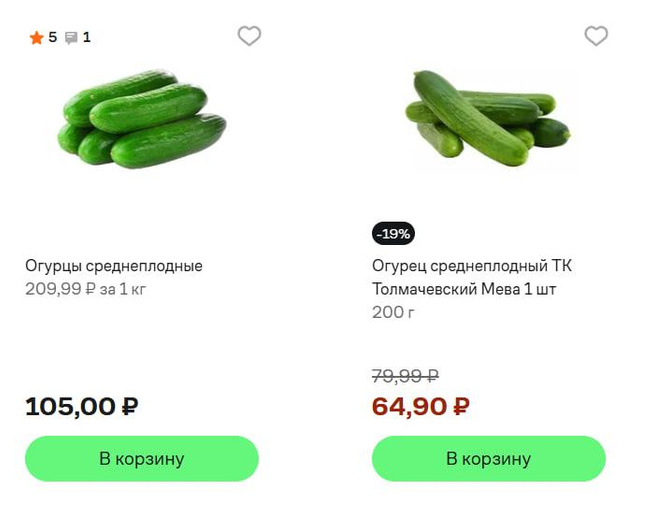The width and height of the screenshot is (656, 519).
Task: Click the review count 1 beside the bubble
Action: coord(87,38)
